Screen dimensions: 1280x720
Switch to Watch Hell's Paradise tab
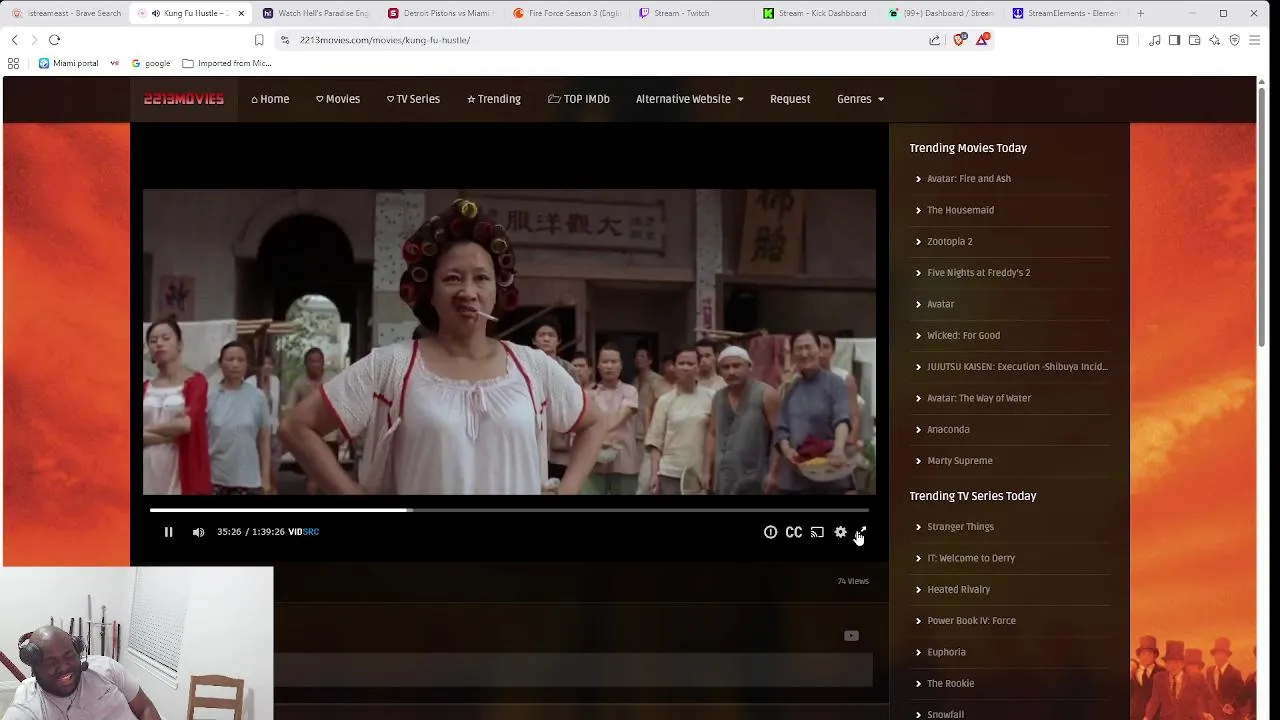(316, 13)
